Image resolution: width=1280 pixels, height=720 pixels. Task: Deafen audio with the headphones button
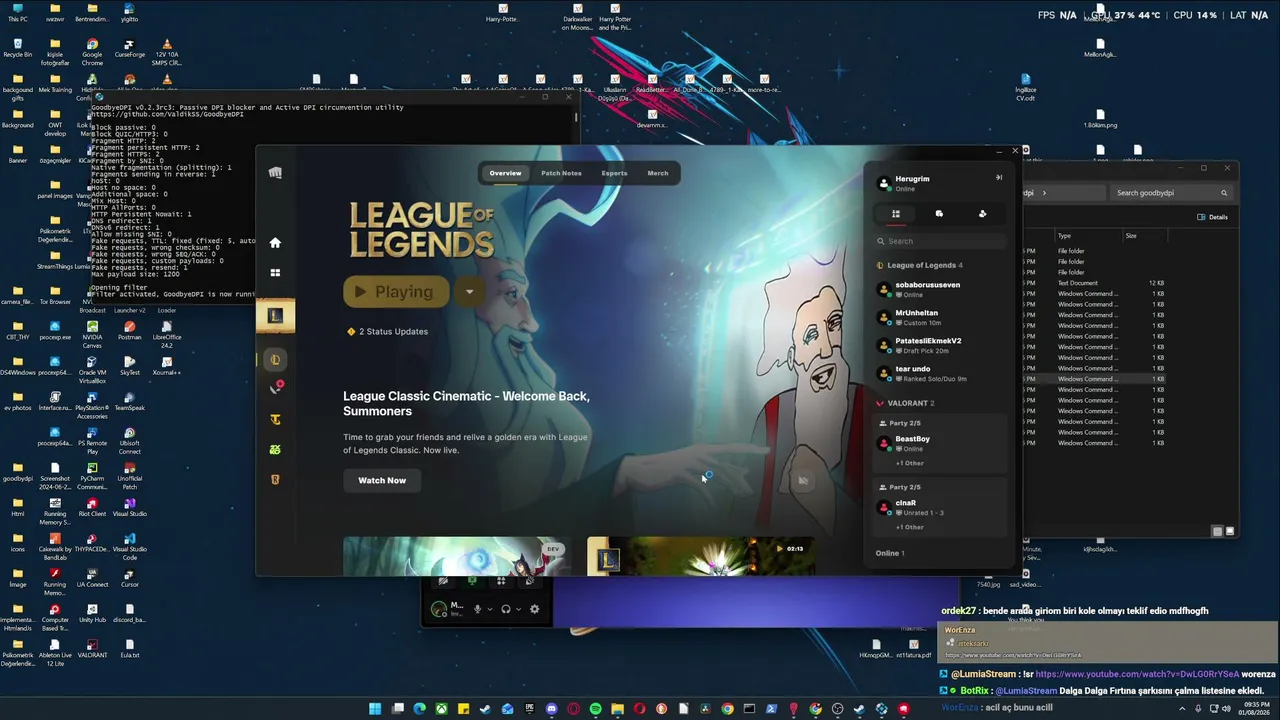pyautogui.click(x=506, y=609)
